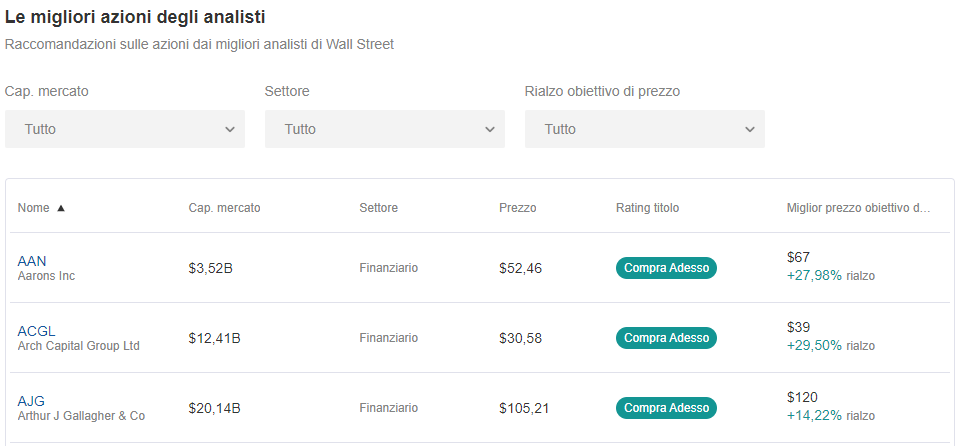Sort table by Prezzo column header
Image resolution: width=960 pixels, height=446 pixels.
tap(517, 208)
